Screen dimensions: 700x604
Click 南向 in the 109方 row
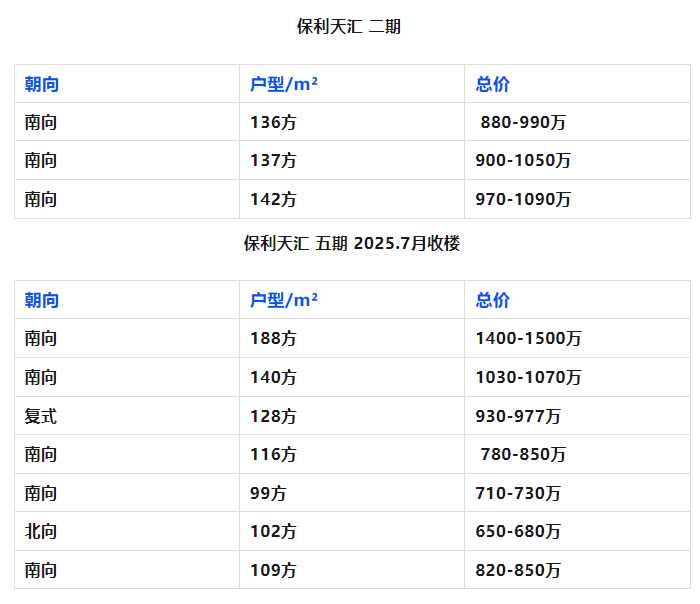[x=41, y=570]
